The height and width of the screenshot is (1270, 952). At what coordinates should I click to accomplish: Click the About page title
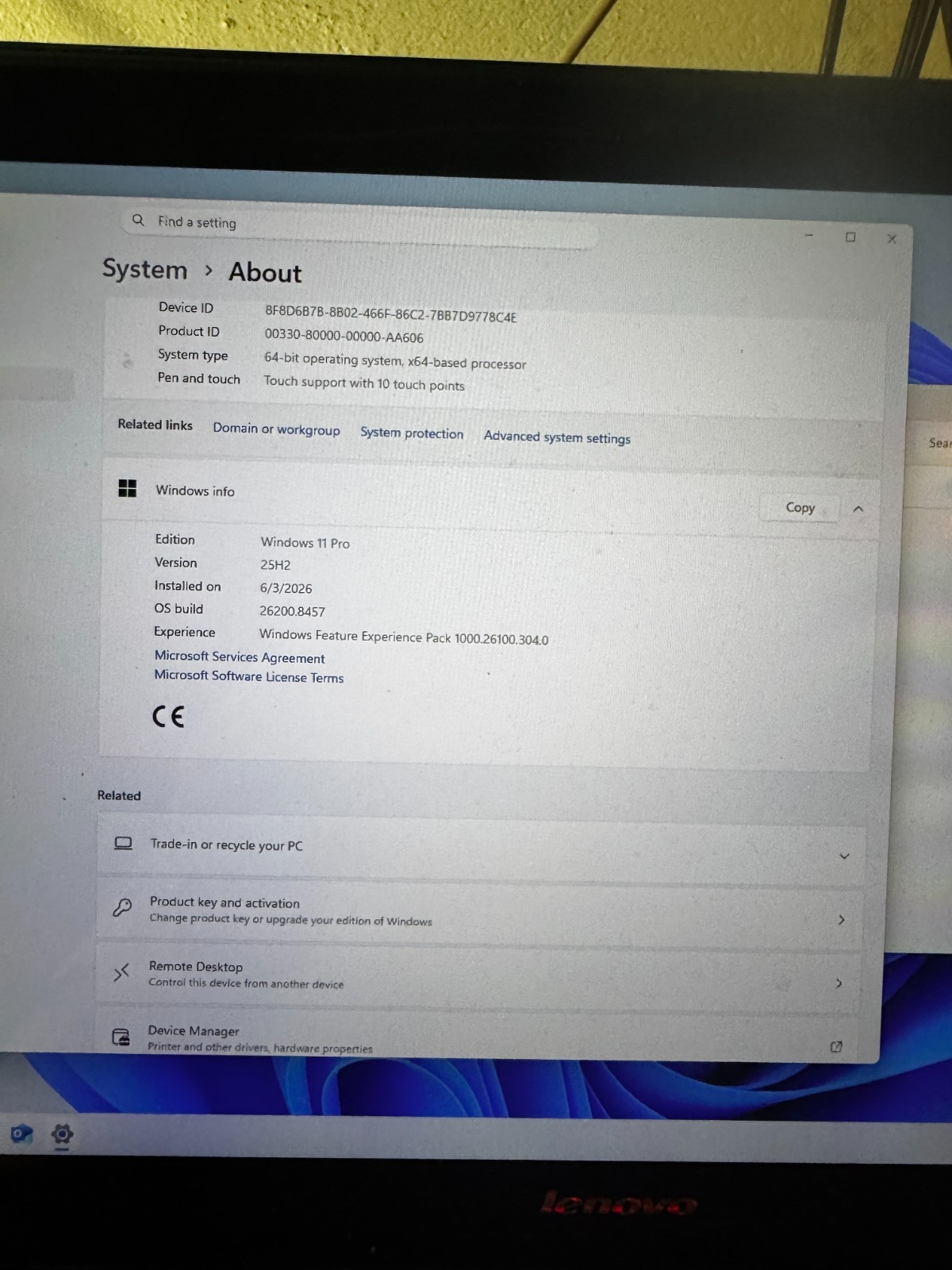[x=265, y=273]
